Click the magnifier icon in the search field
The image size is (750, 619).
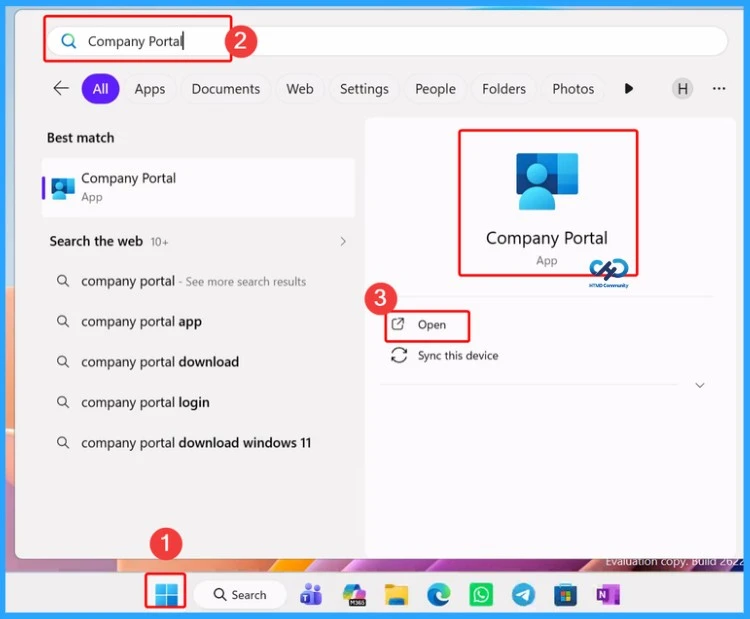click(69, 41)
